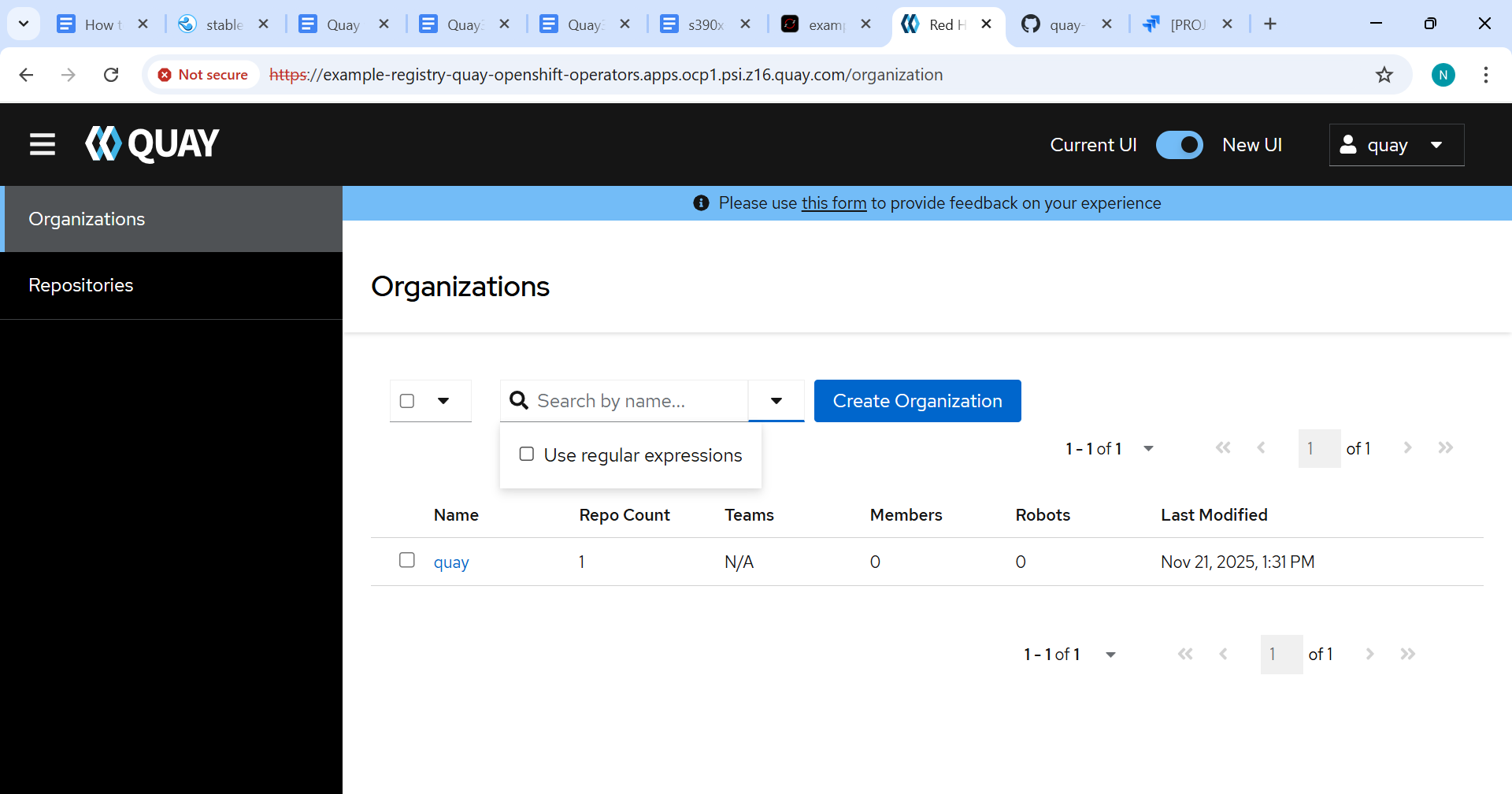Select Organizations in the sidebar
The width and height of the screenshot is (1512, 794).
click(x=171, y=219)
